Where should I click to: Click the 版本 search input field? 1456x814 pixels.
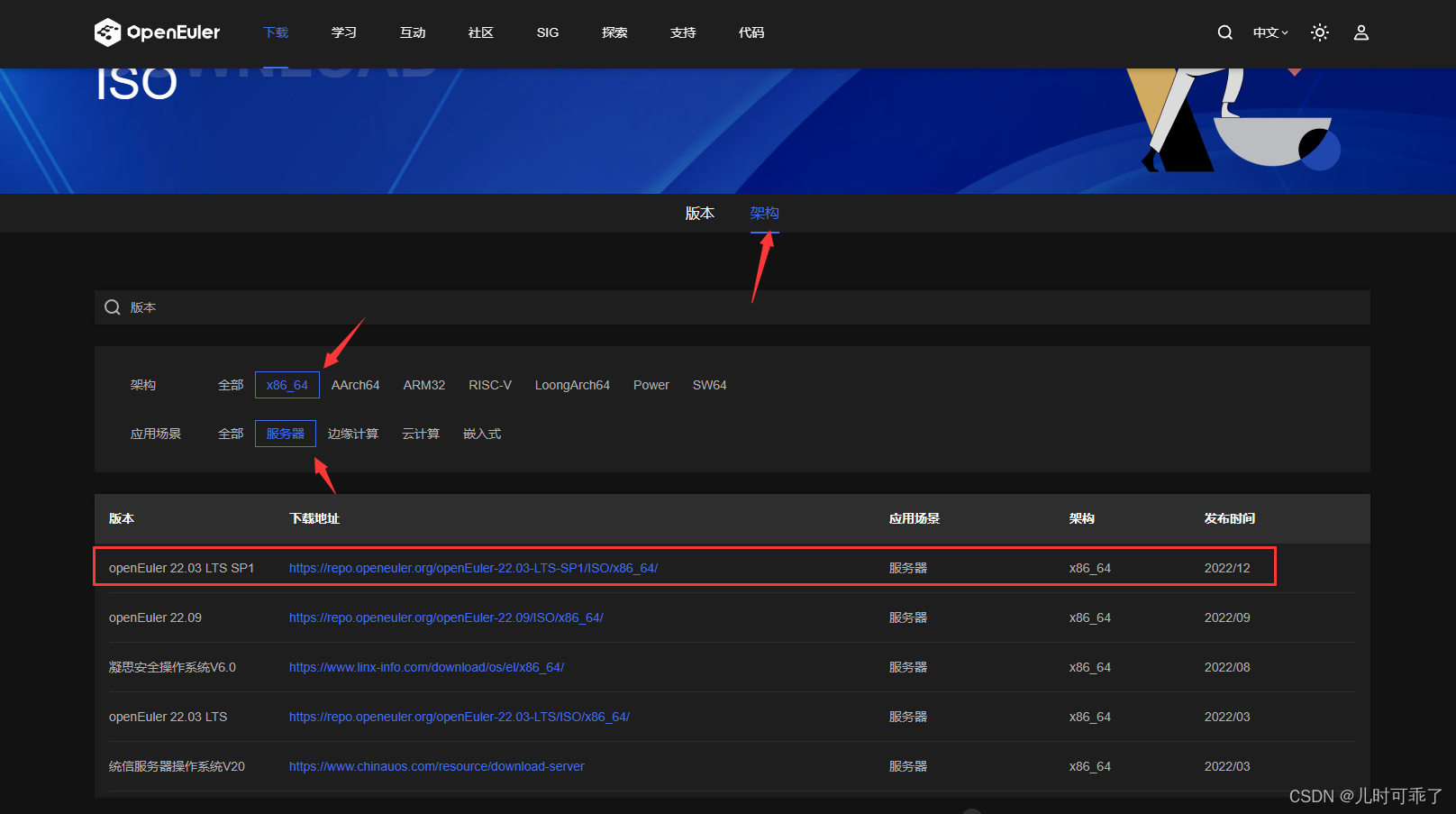tap(733, 307)
